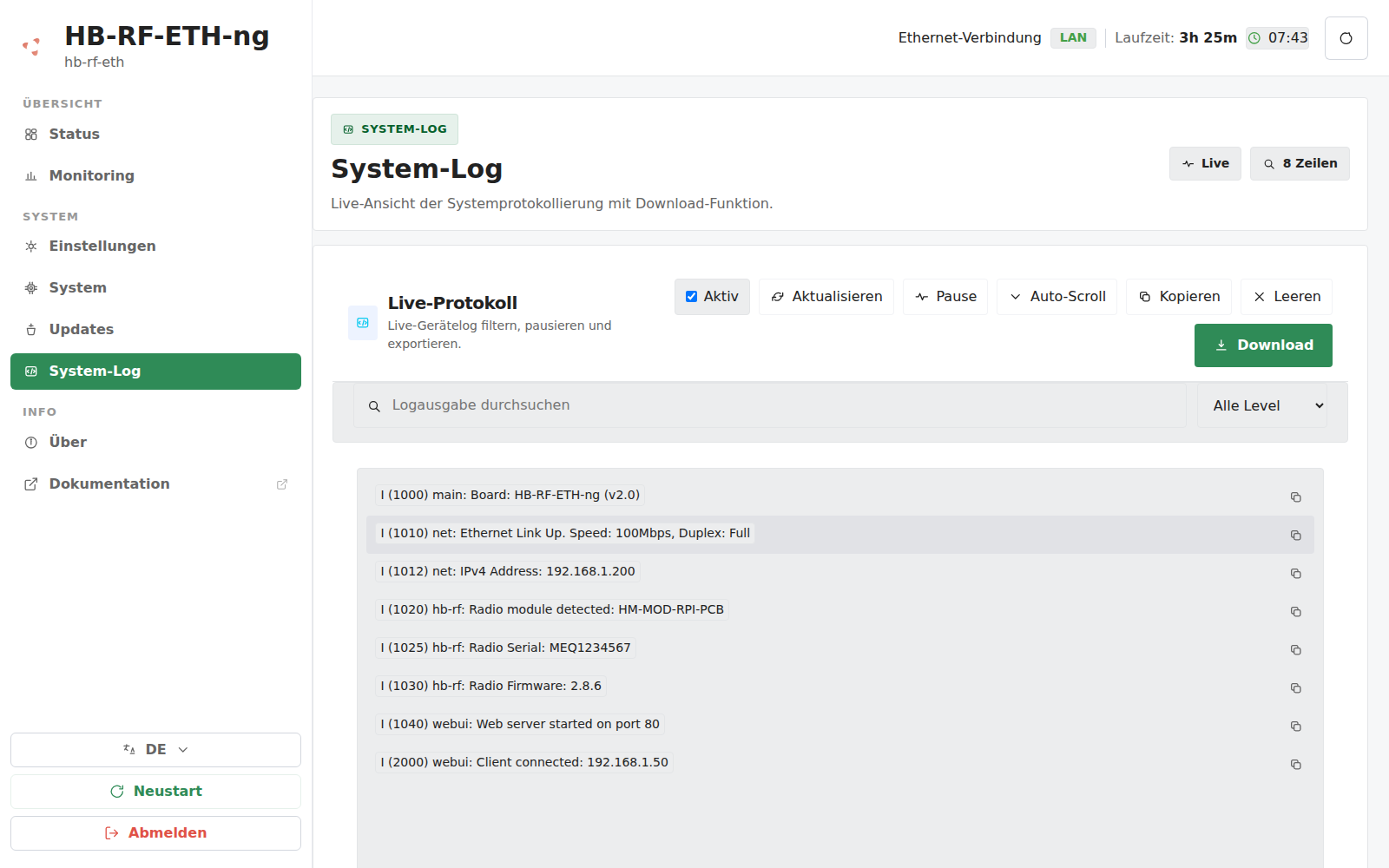Click the Kopieren button
Image resolution: width=1389 pixels, height=868 pixels.
(x=1179, y=297)
